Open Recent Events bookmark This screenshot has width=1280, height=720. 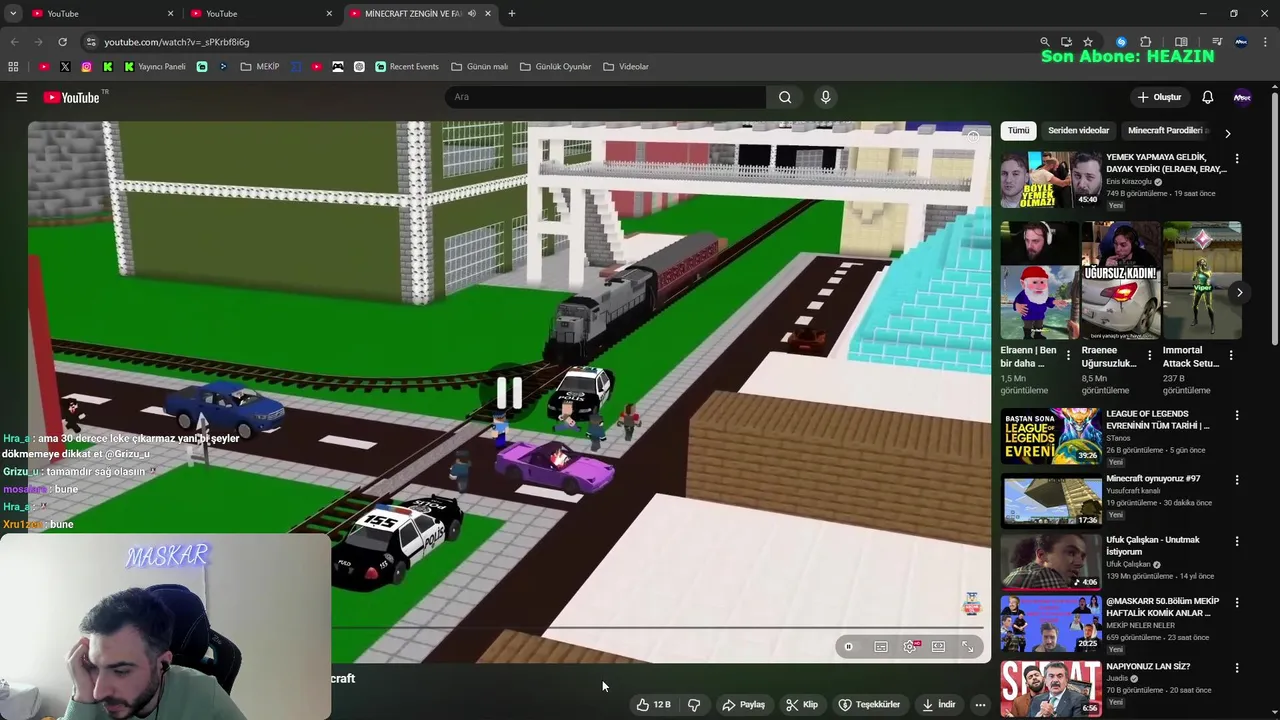407,67
